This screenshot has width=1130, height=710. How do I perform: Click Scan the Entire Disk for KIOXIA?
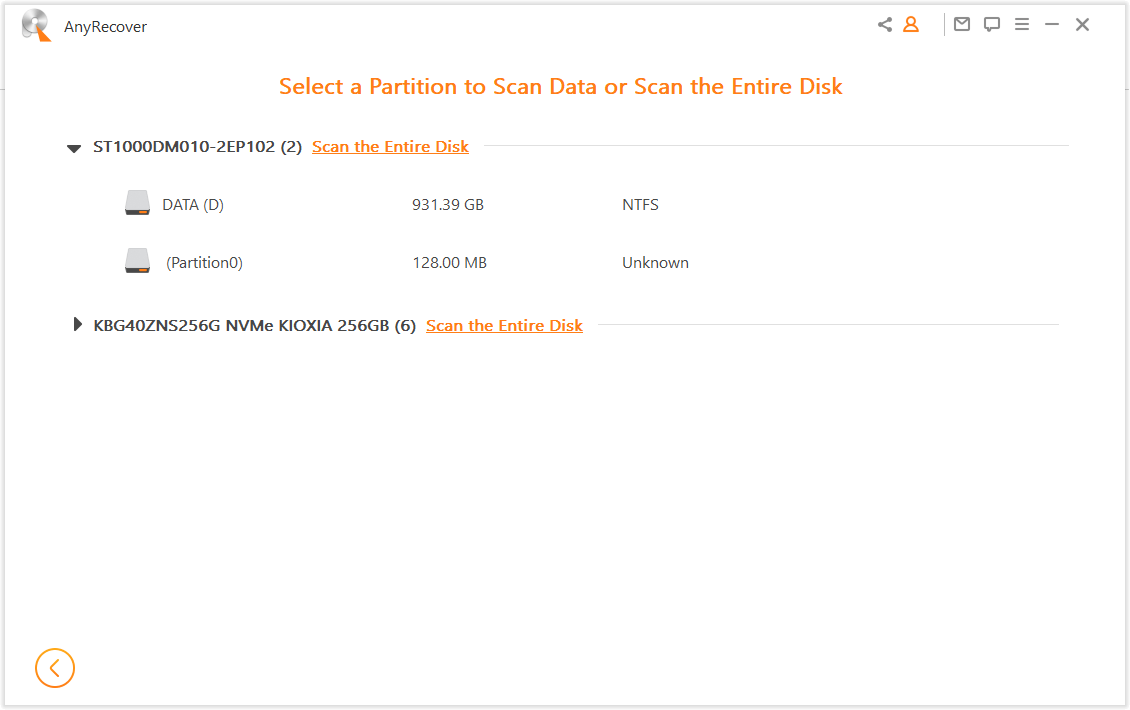click(505, 325)
